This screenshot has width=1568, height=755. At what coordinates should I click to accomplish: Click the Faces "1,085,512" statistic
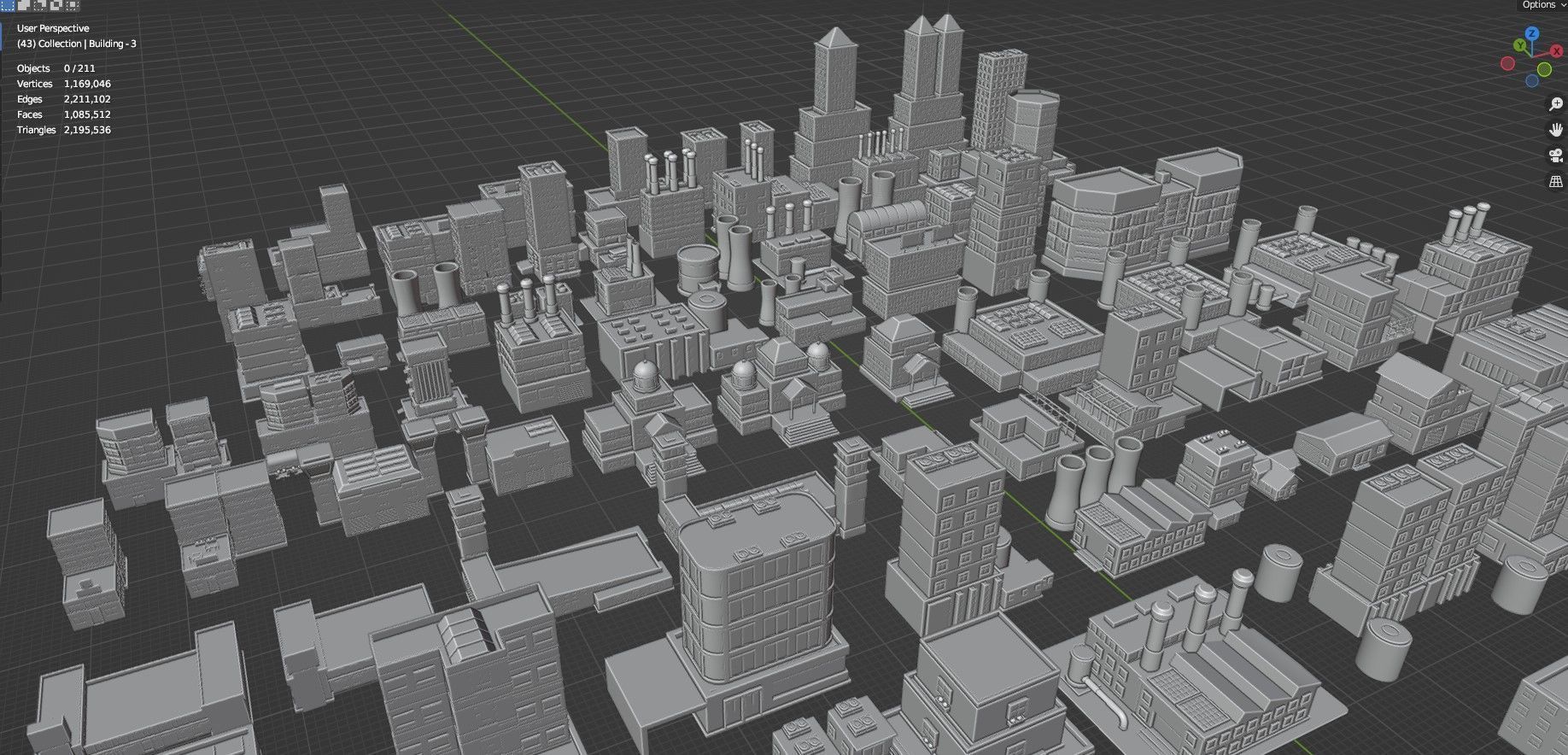[x=87, y=114]
